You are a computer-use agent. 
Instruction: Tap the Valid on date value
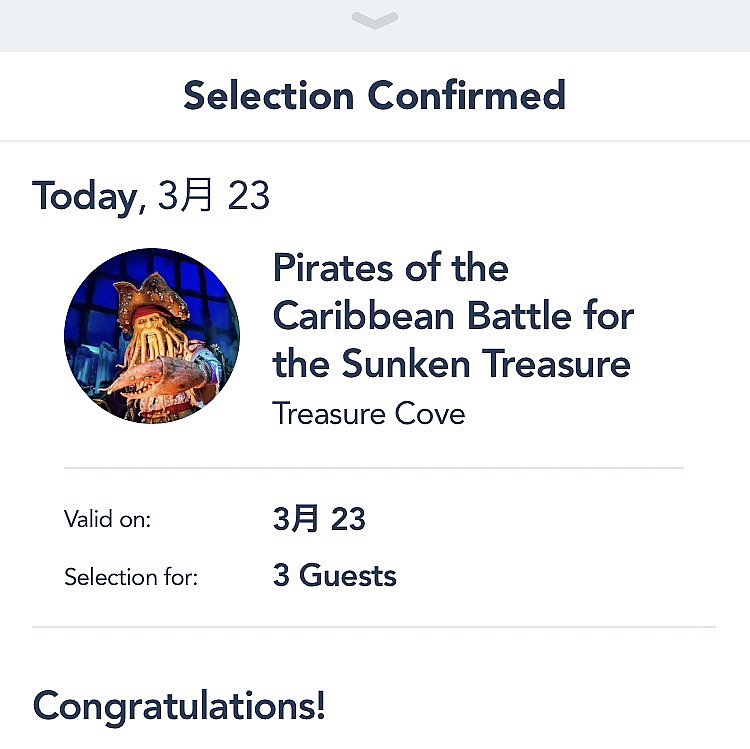coord(319,518)
